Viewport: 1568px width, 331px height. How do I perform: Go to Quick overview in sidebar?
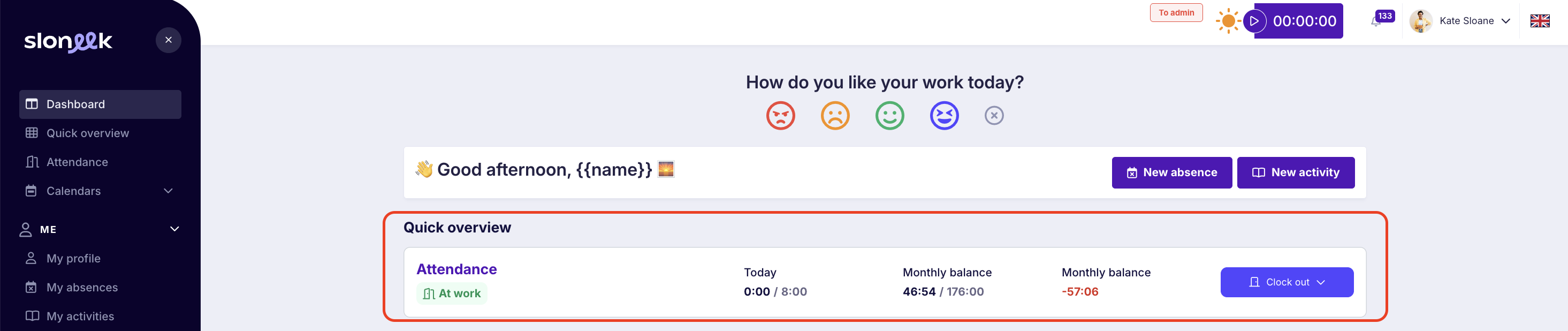click(x=88, y=133)
